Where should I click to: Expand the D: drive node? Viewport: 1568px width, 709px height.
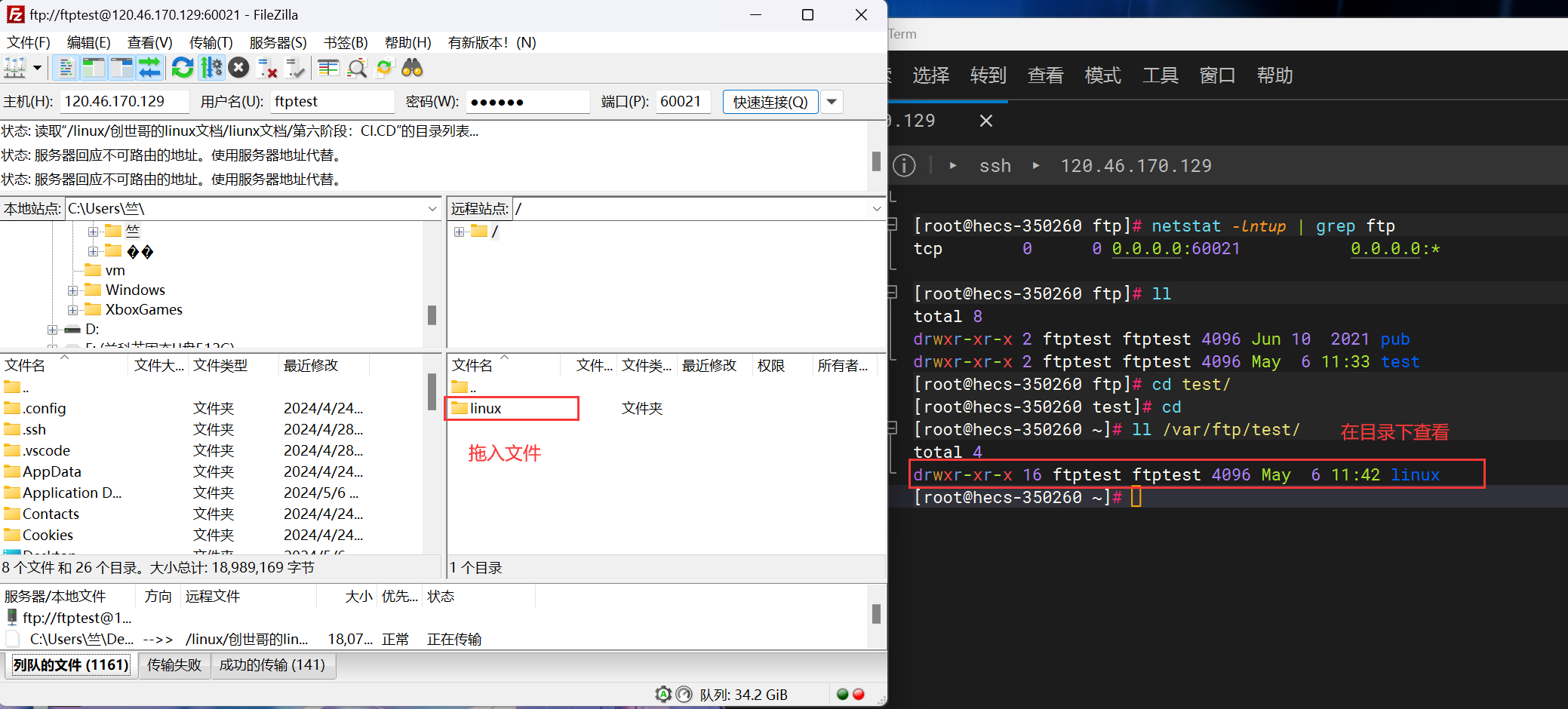tap(52, 329)
